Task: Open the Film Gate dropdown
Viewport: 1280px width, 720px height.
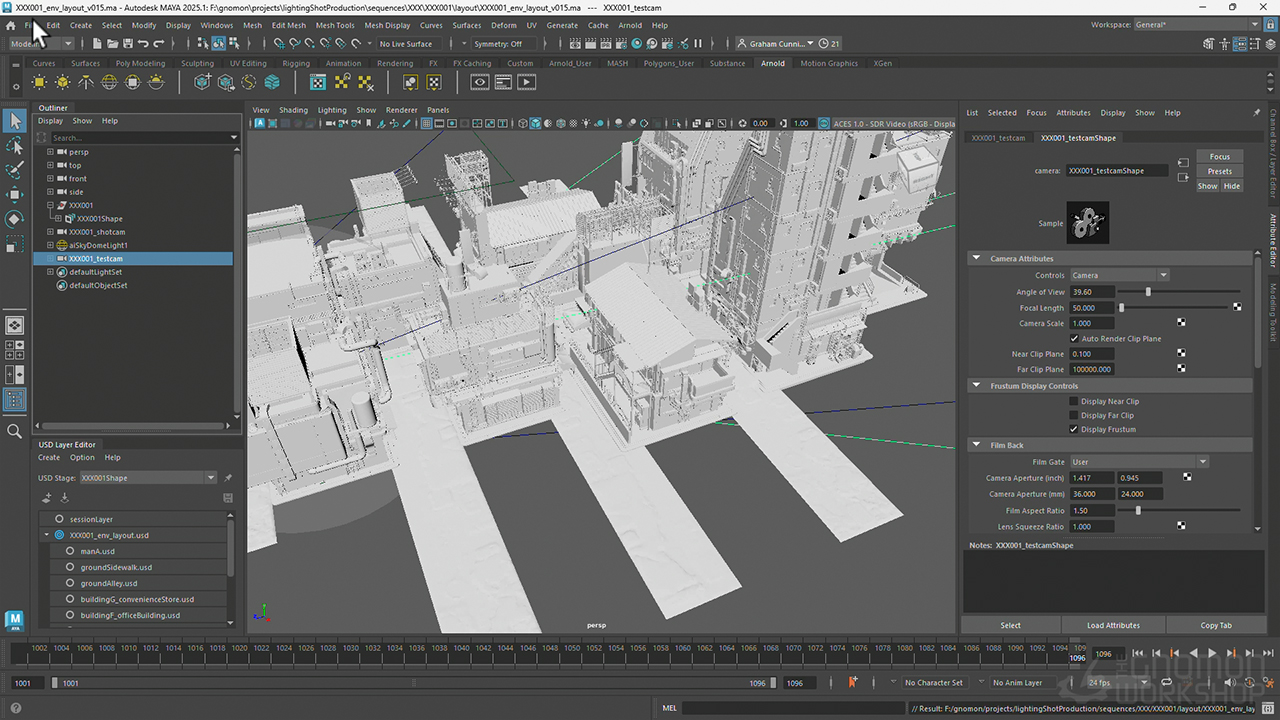Action: [x=1138, y=462]
